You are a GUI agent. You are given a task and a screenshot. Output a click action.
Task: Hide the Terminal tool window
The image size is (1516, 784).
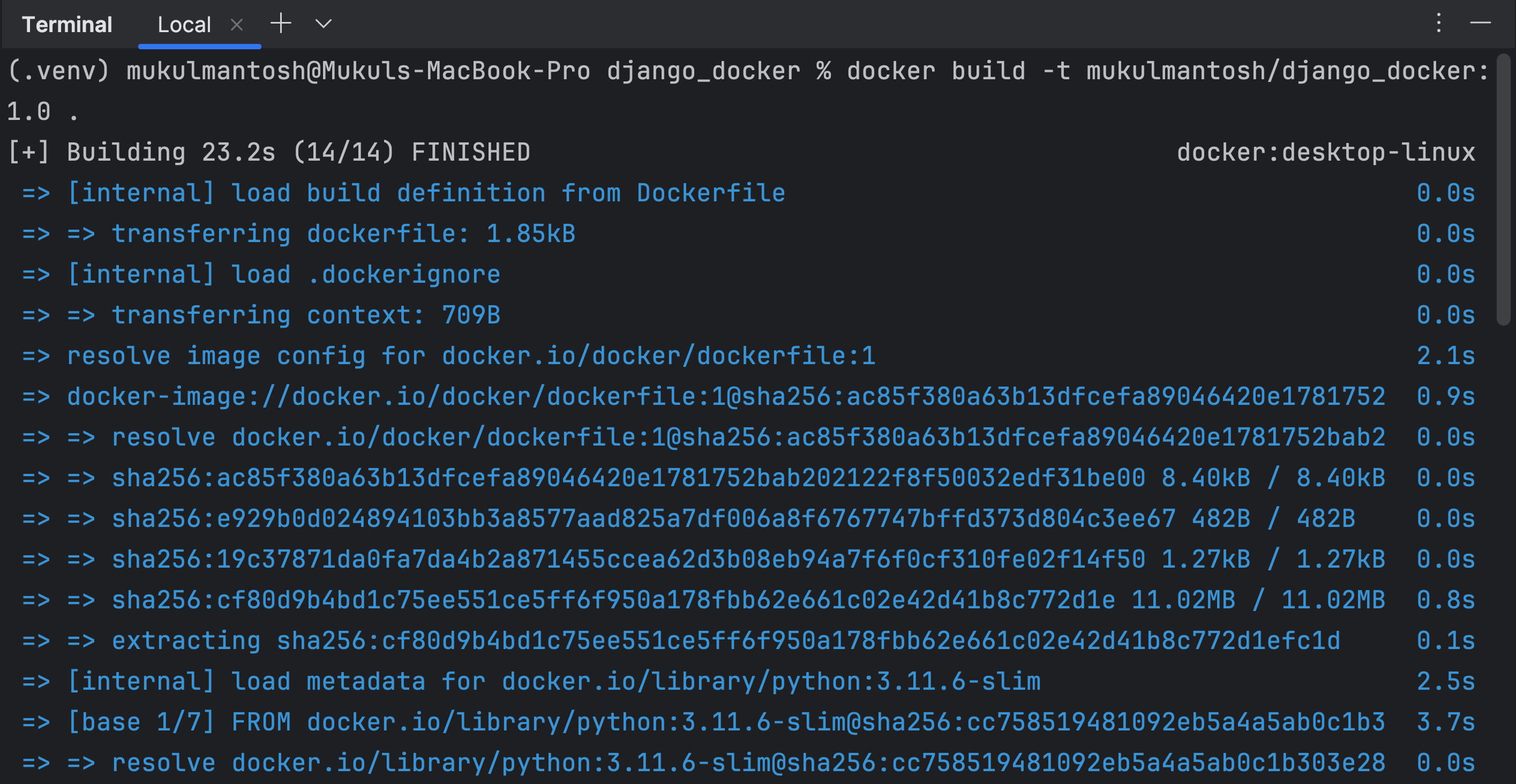1480,24
